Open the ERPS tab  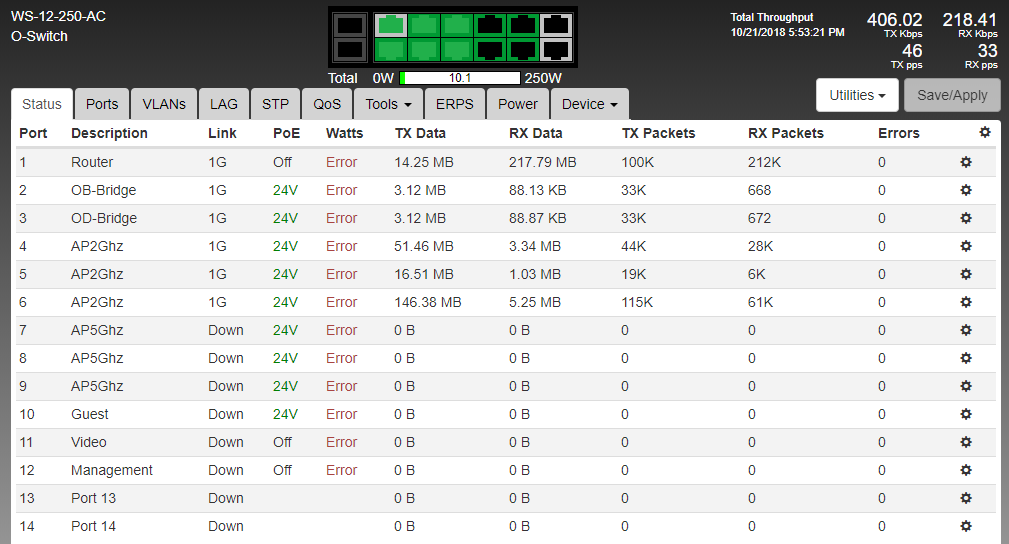(x=455, y=104)
